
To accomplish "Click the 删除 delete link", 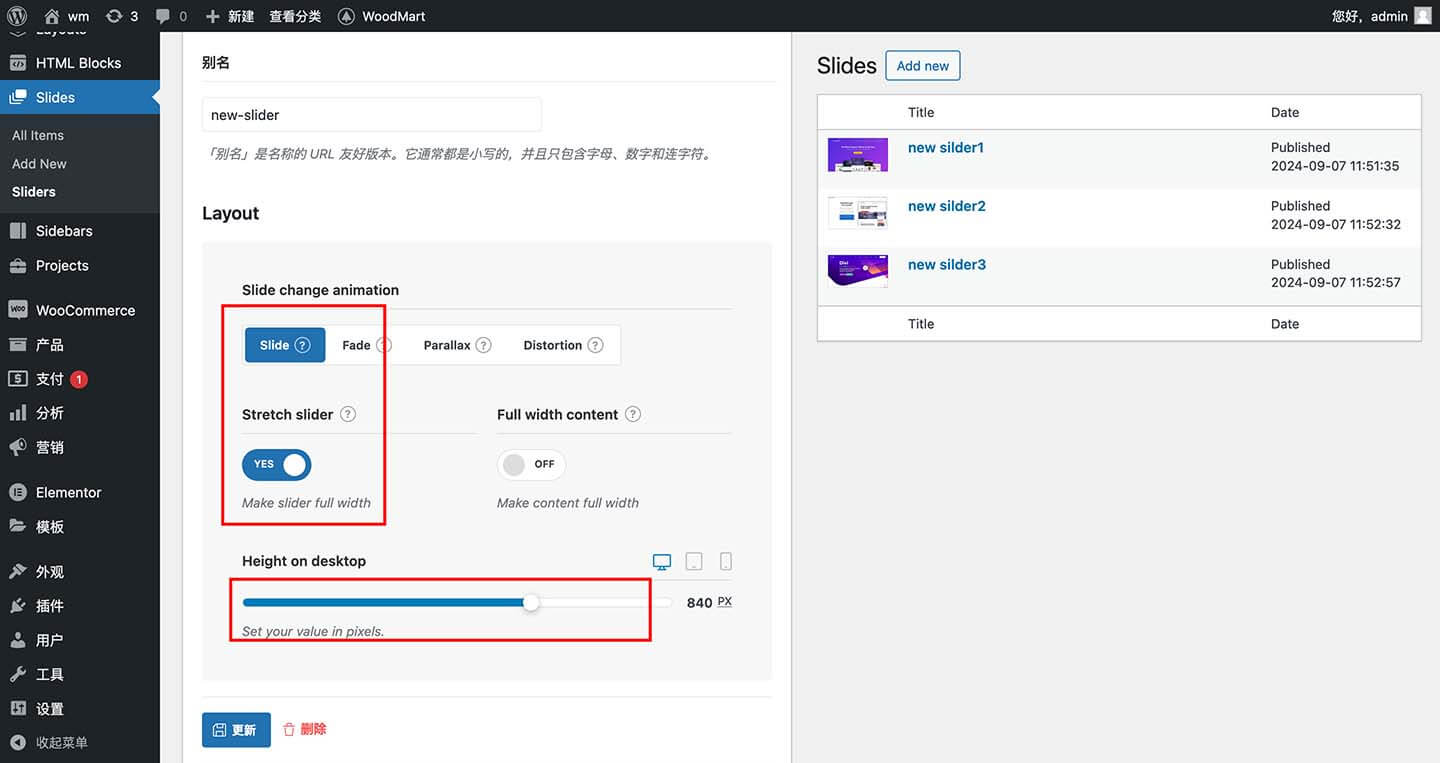I will [305, 730].
